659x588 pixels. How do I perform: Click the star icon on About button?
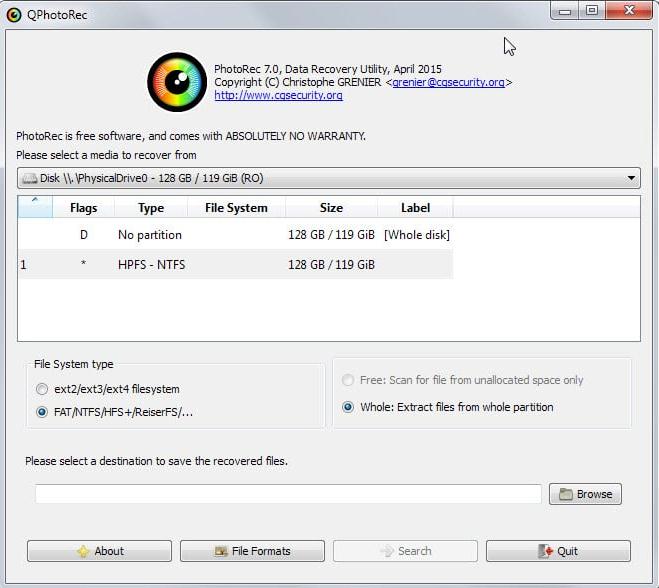coord(83,551)
